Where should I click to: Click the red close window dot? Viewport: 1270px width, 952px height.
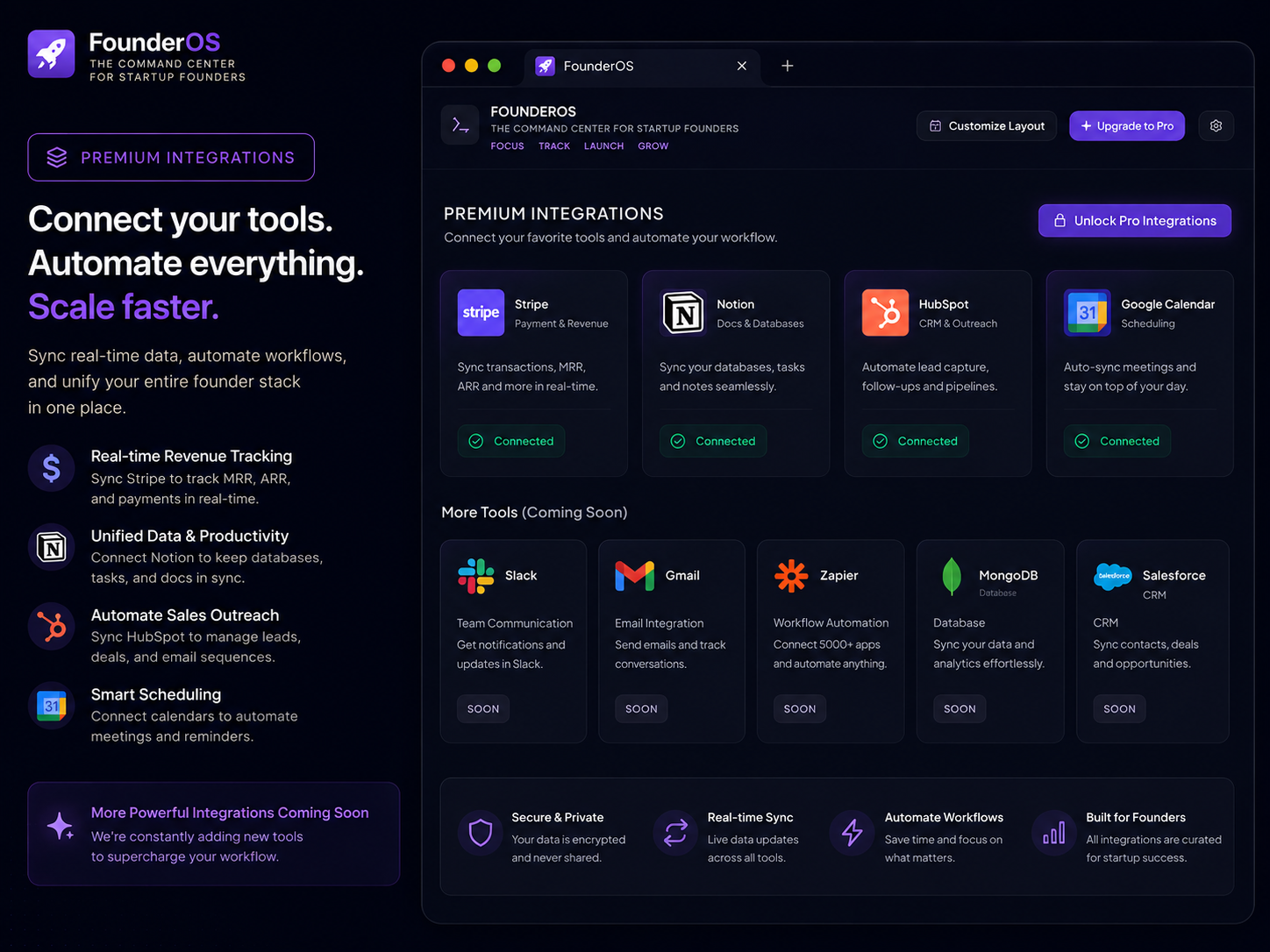pos(448,66)
